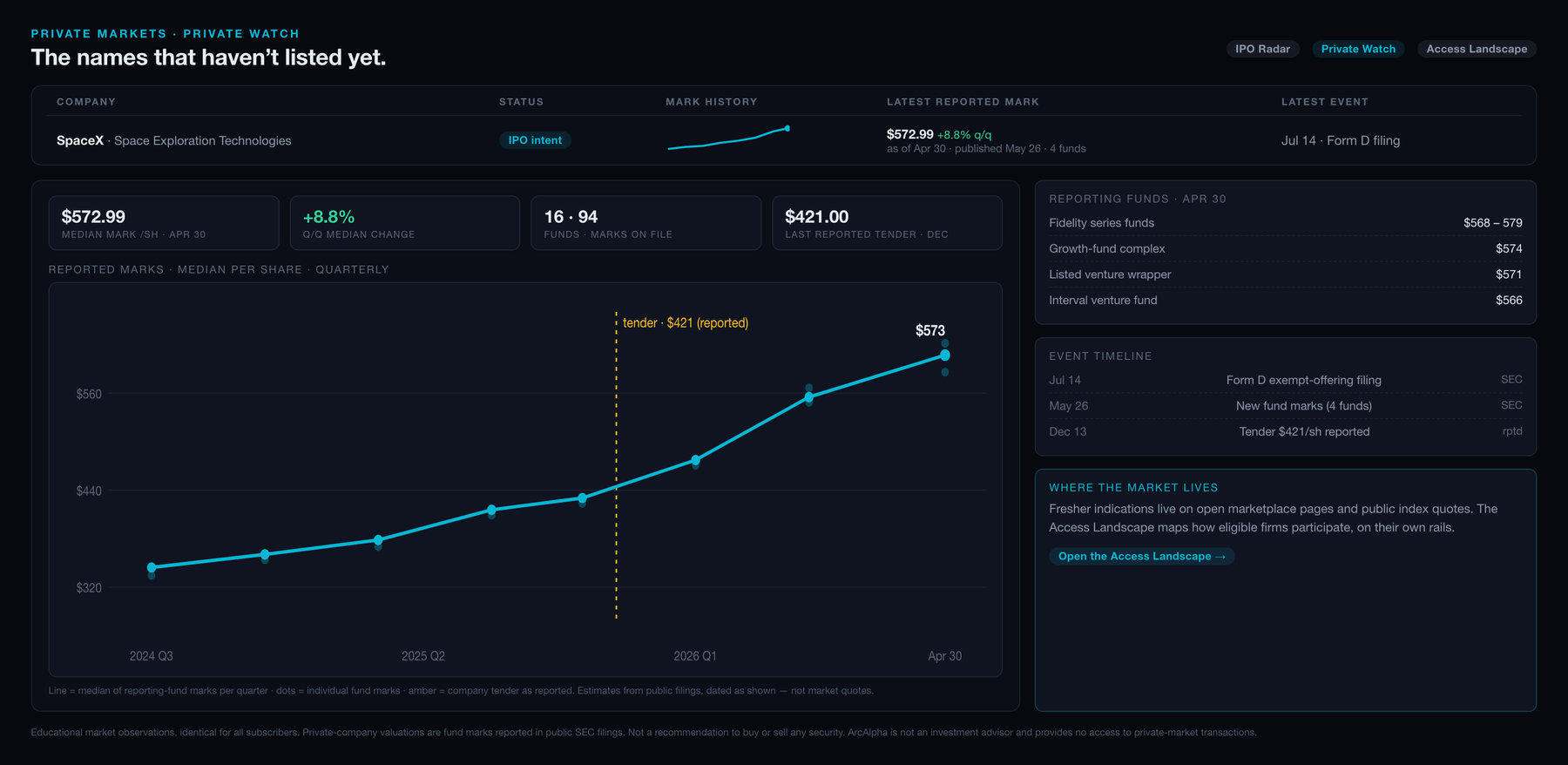Click the Jul 14 Form D filing event

pos(1341,140)
